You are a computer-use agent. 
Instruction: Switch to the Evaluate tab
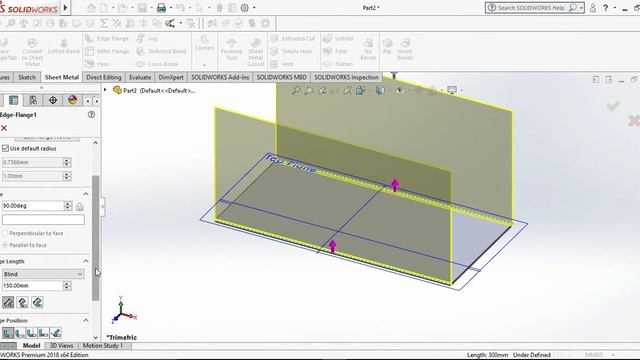140,77
